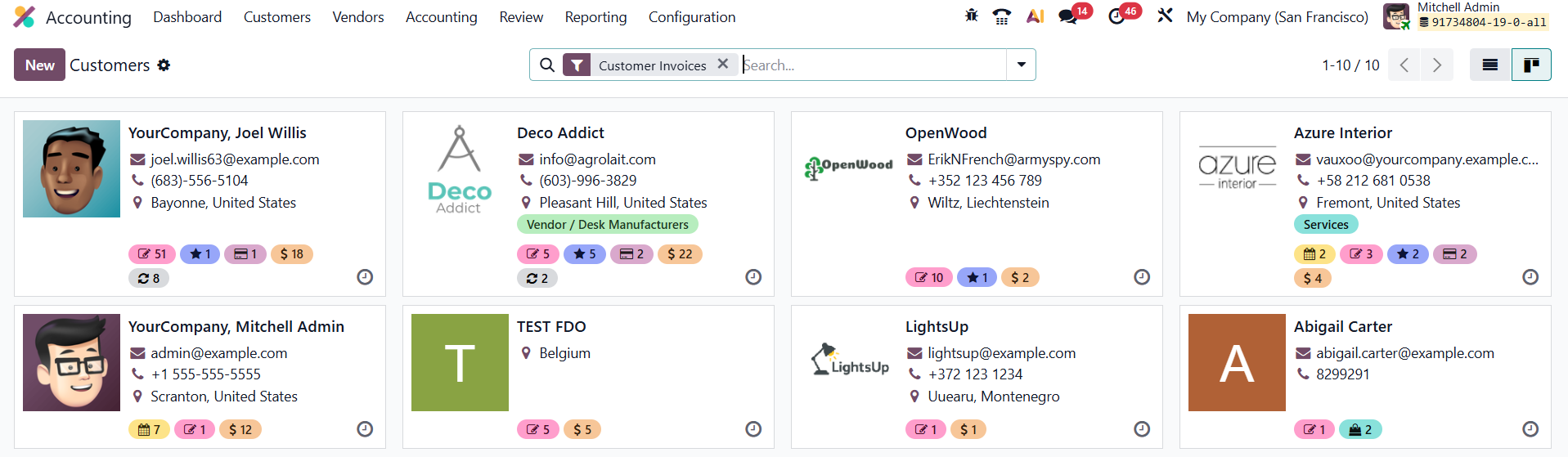
Task: Click the debug bug icon
Action: pos(971,16)
